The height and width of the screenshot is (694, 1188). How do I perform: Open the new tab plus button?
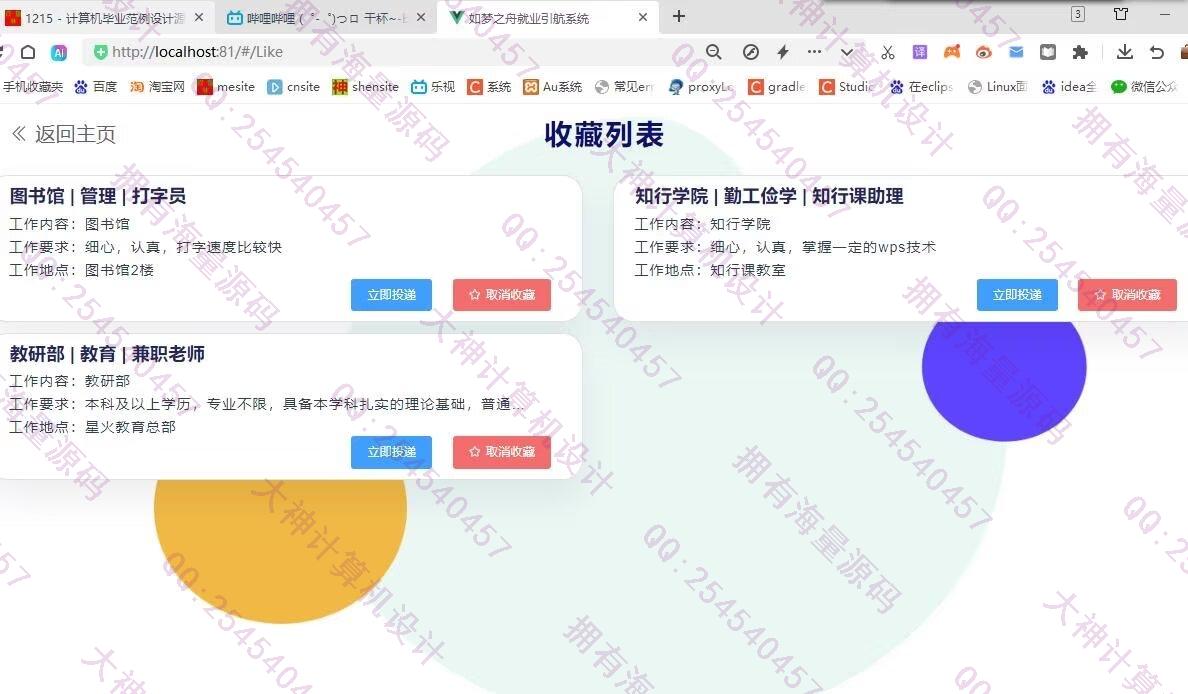pos(679,16)
